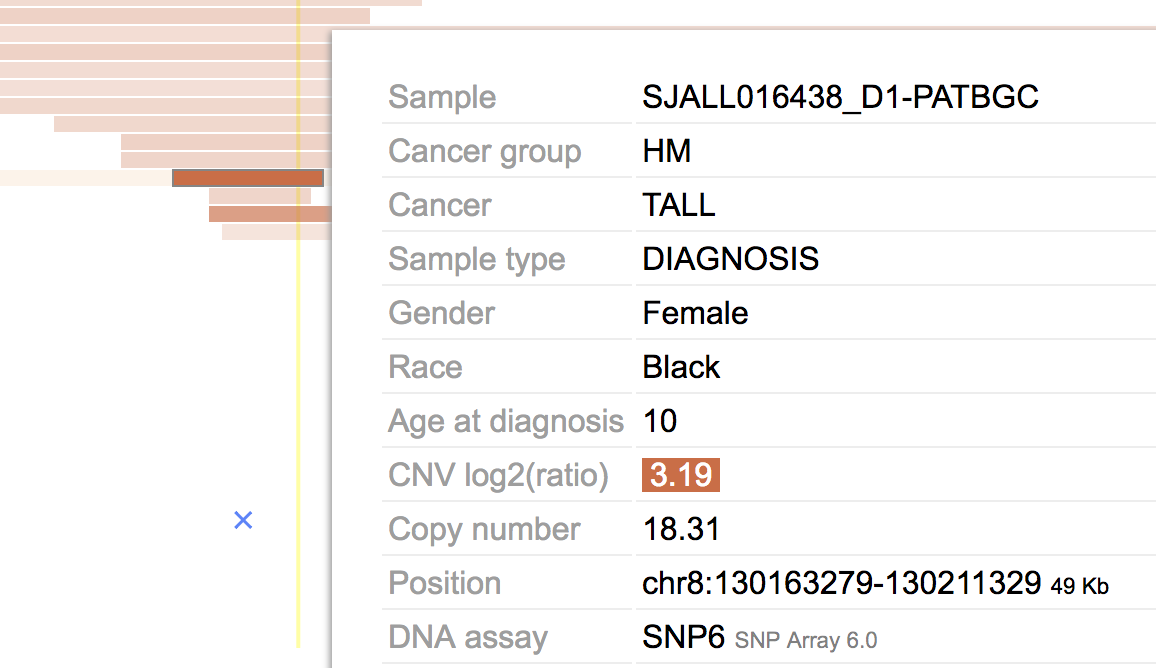Click the short light segment just below dark bar
Image resolution: width=1156 pixels, height=668 pixels.
click(260, 196)
